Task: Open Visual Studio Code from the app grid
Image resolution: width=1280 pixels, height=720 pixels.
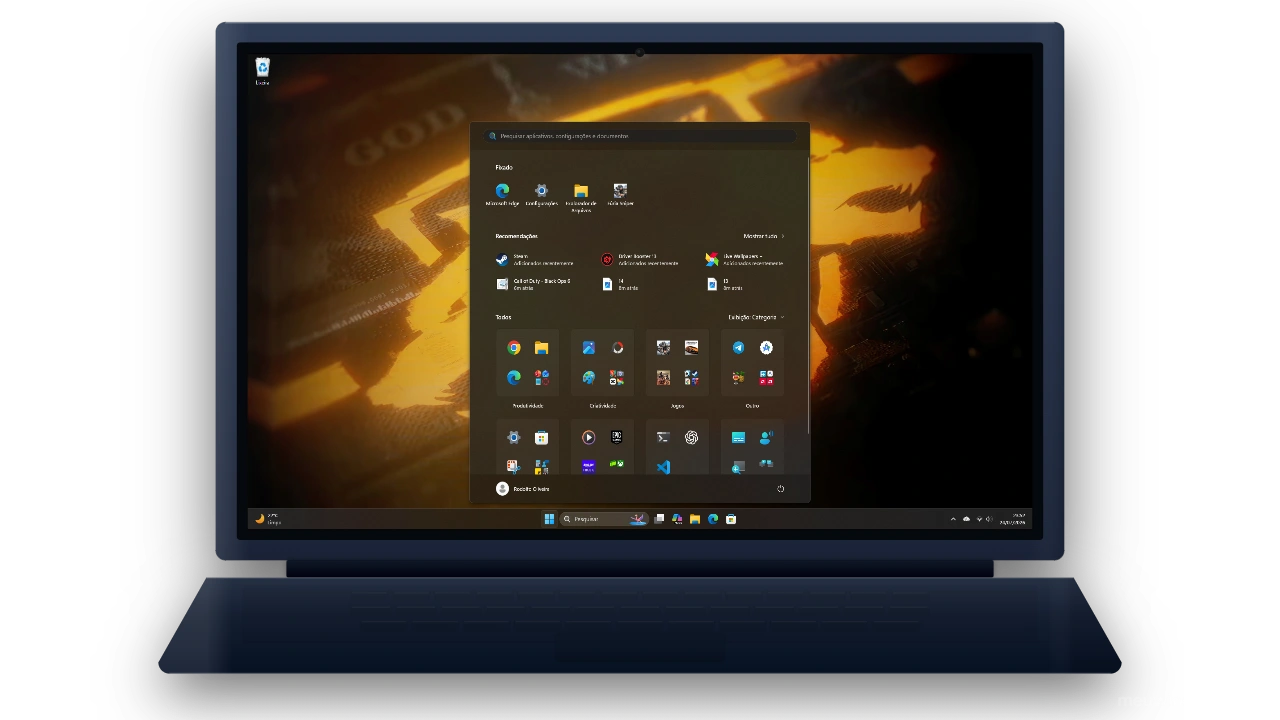Action: point(663,467)
